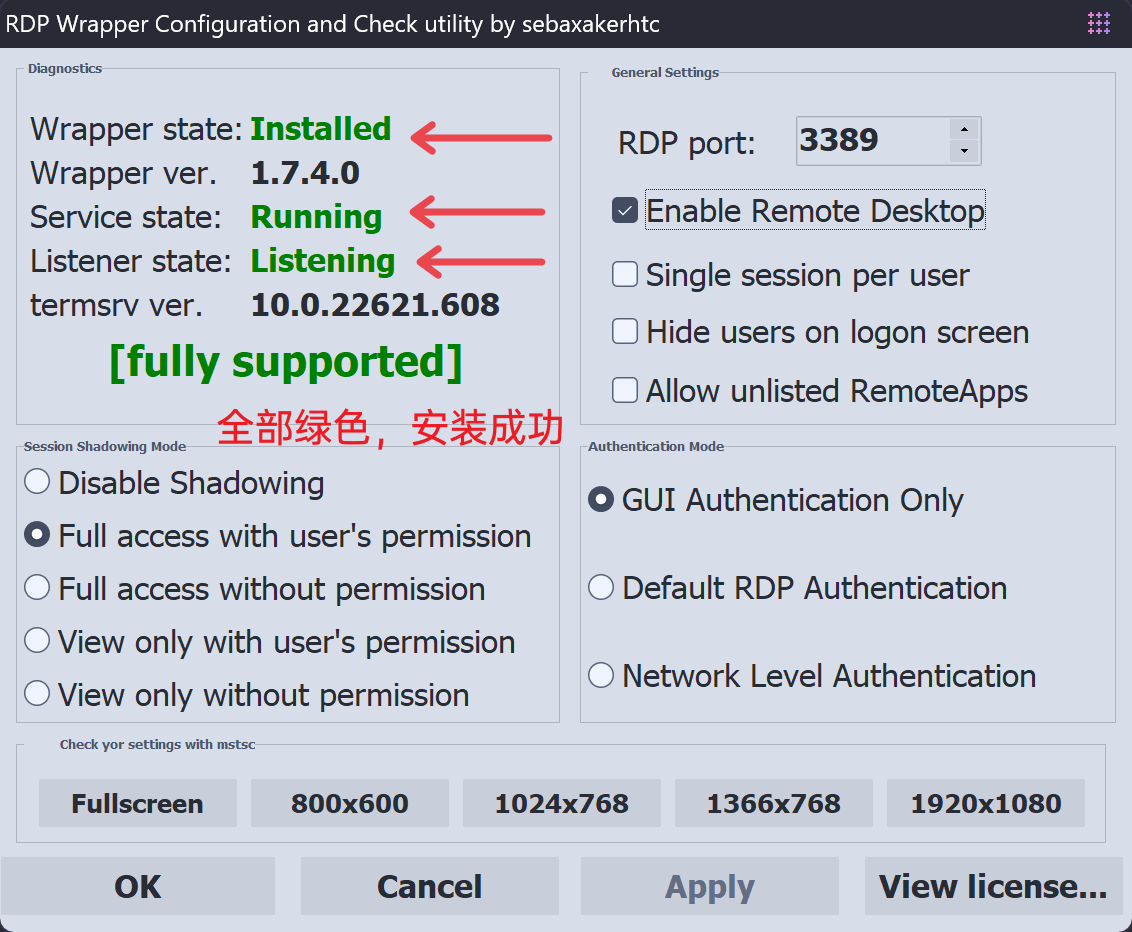Screen dimensions: 1132x932
Task: Open View license dialog
Action: click(x=993, y=887)
